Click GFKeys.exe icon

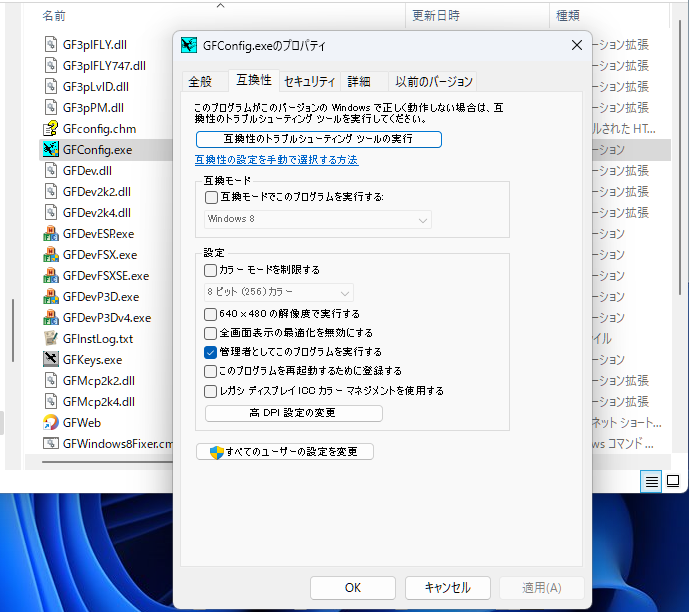click(51, 360)
